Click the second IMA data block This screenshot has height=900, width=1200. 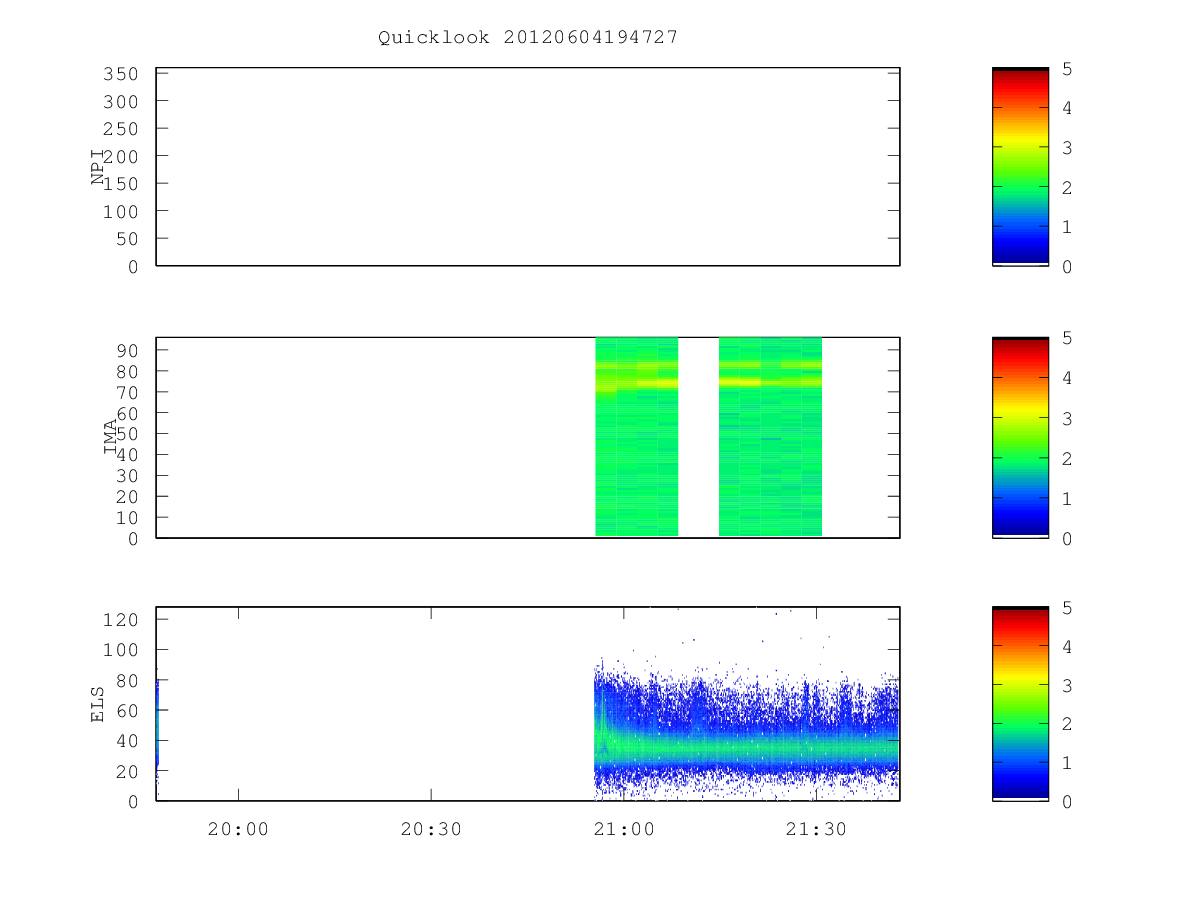coord(770,437)
